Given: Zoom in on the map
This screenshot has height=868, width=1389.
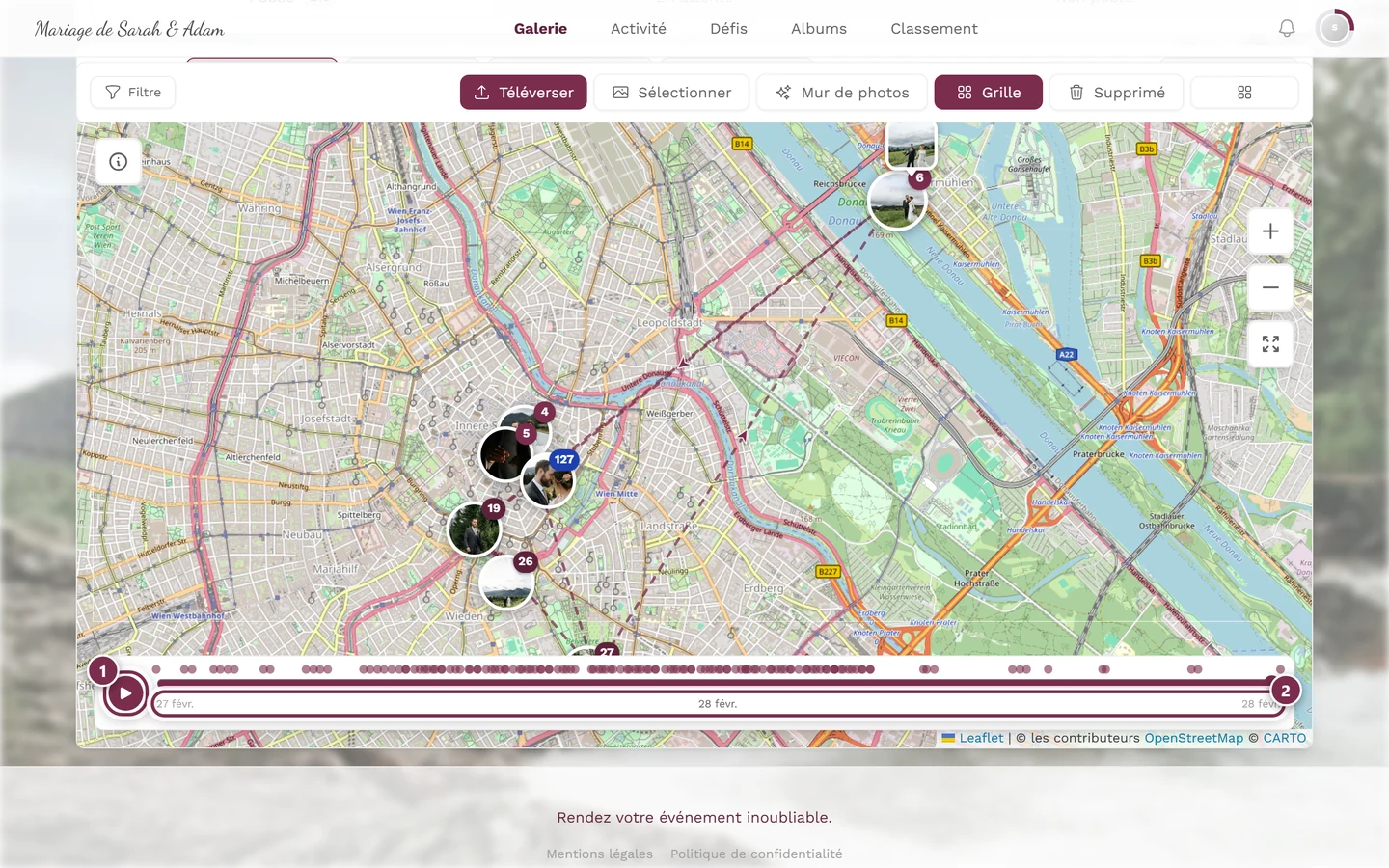Looking at the screenshot, I should tap(1270, 231).
